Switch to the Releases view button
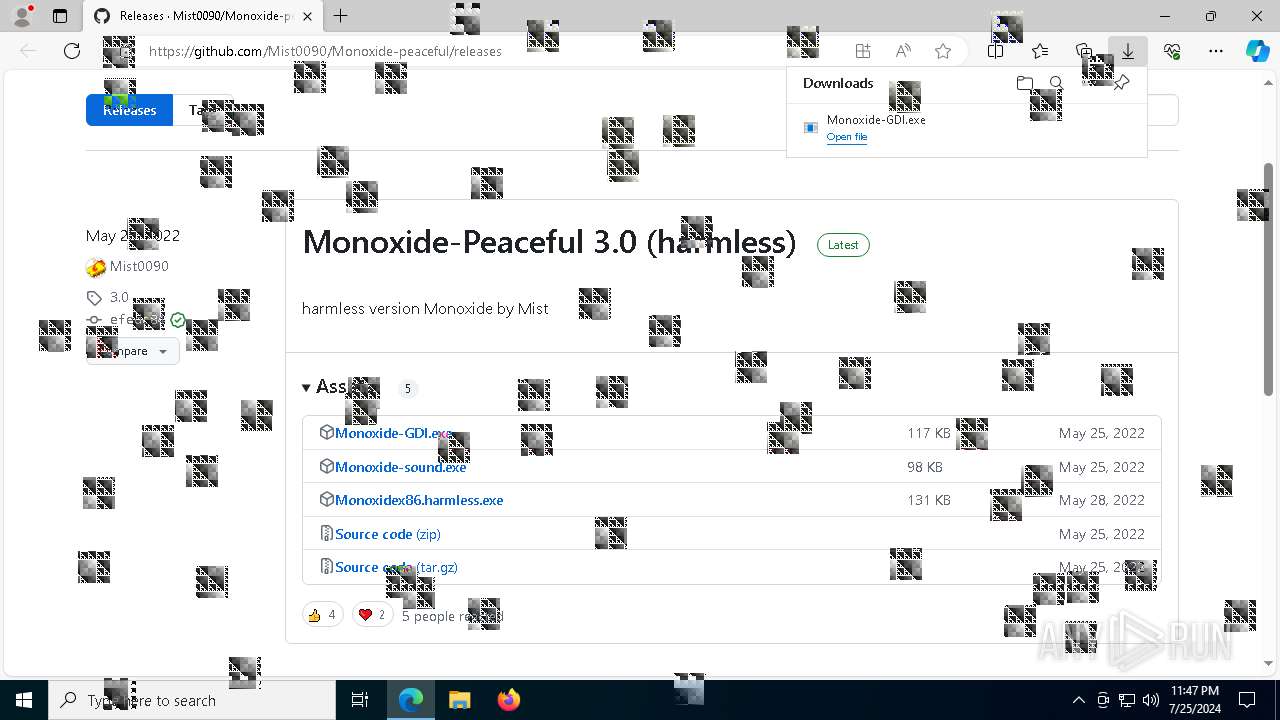Viewport: 1280px width, 720px height. click(129, 110)
